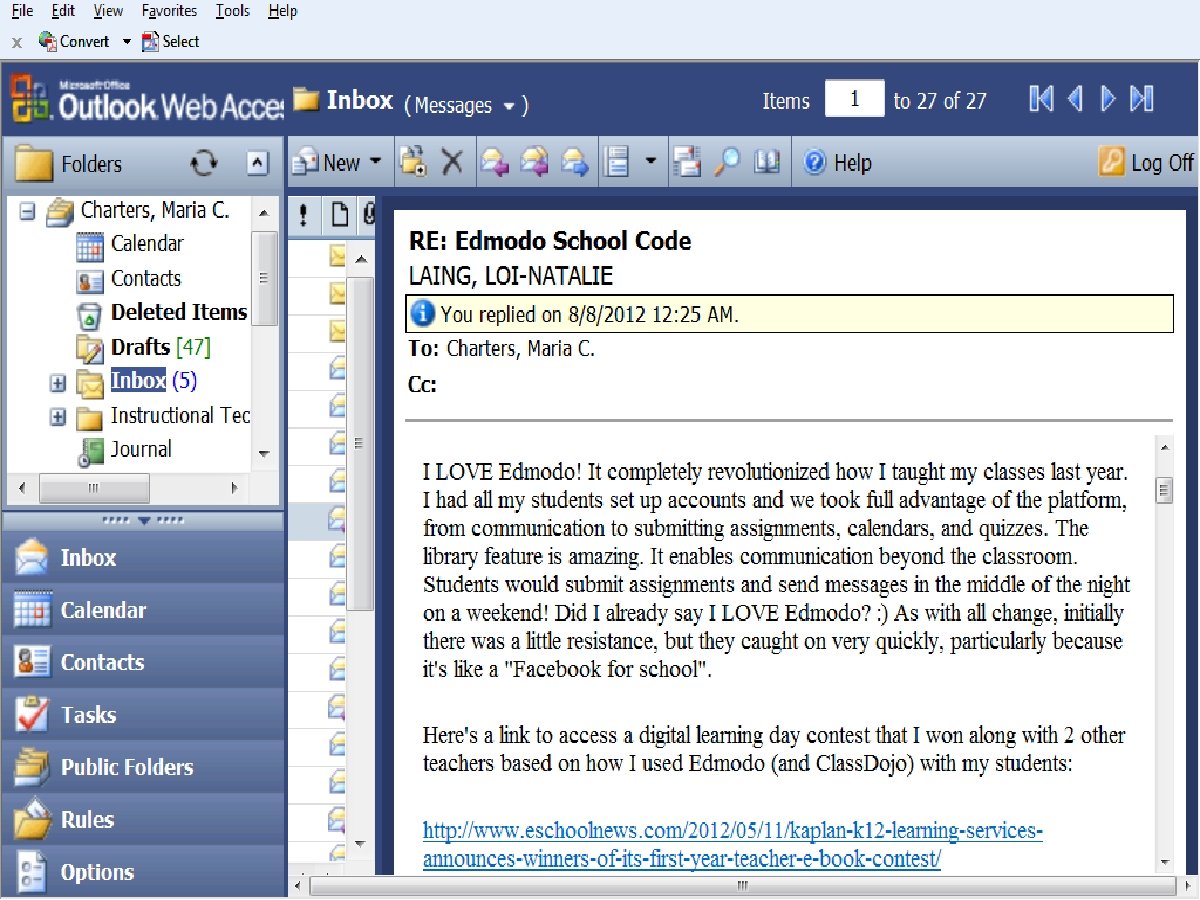Image resolution: width=1200 pixels, height=900 pixels.
Task: Sort by Importance column header
Action: click(x=303, y=215)
